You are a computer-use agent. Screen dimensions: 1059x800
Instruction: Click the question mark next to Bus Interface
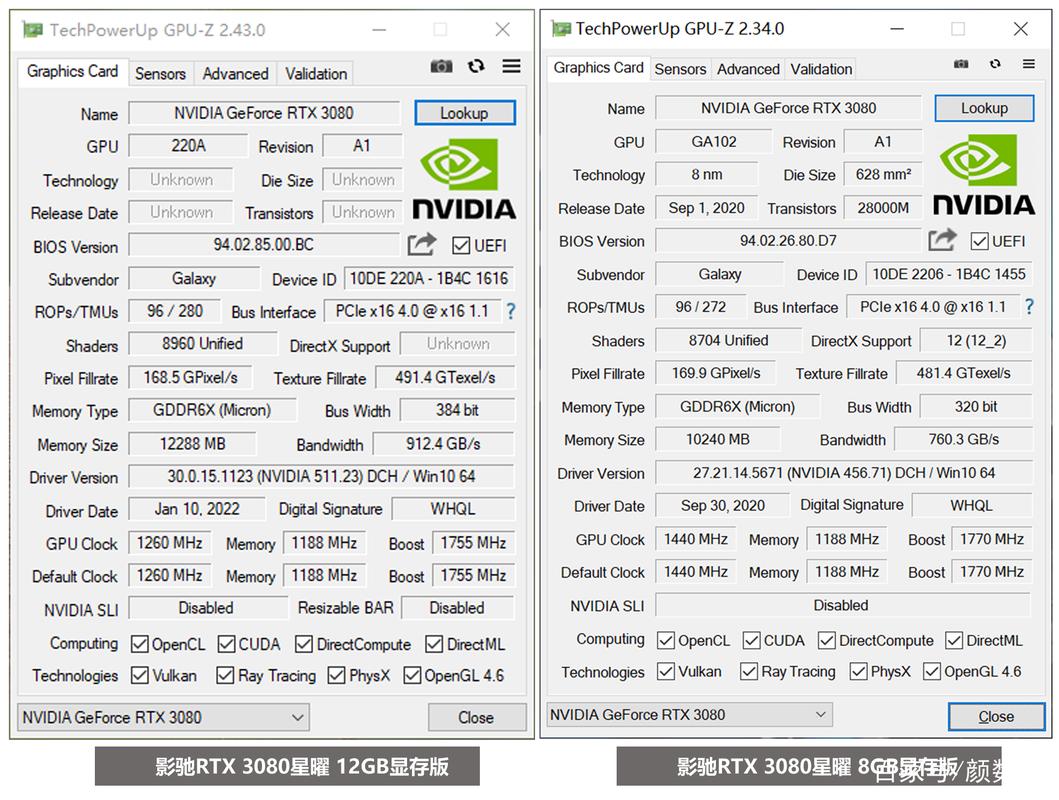point(510,311)
